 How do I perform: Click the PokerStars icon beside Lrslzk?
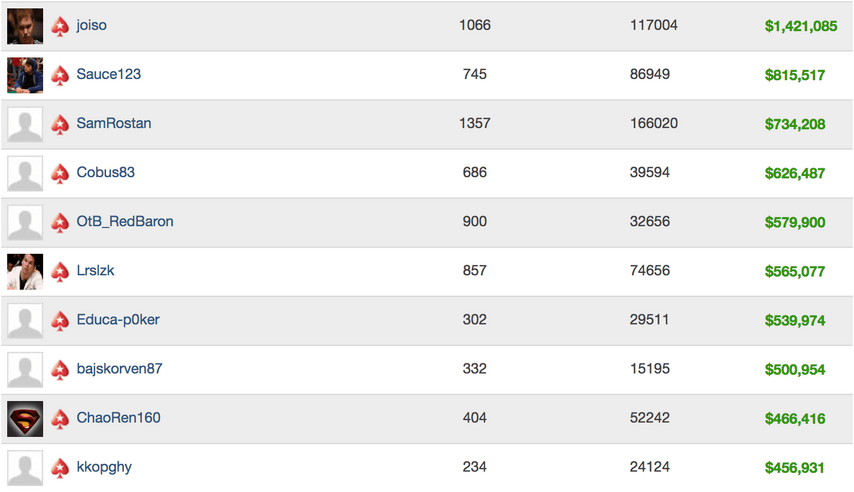[x=60, y=271]
